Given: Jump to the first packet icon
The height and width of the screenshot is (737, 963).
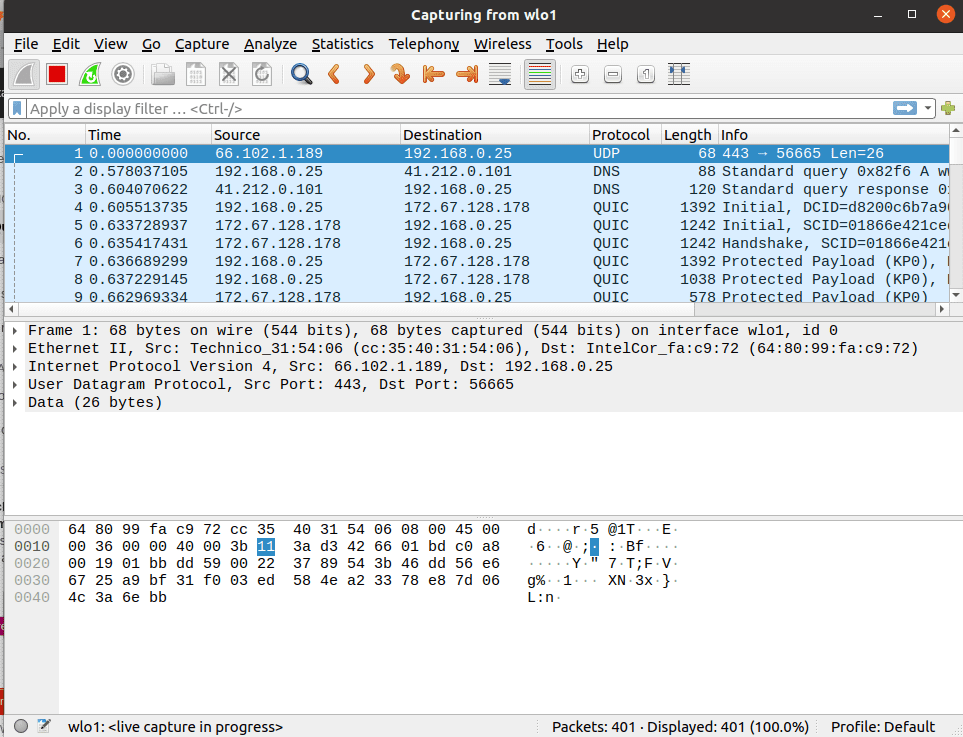Looking at the screenshot, I should [434, 74].
